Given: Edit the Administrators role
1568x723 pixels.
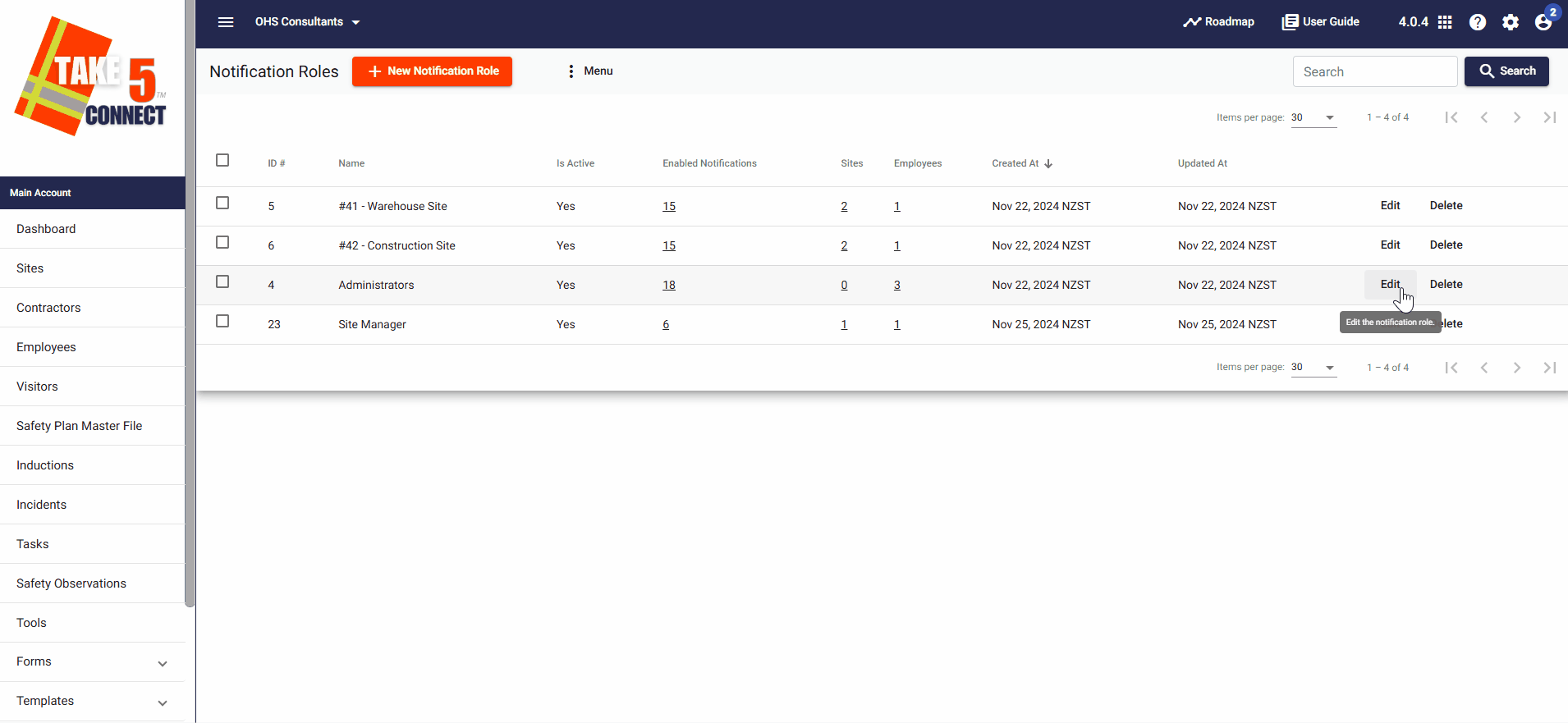Looking at the screenshot, I should pos(1390,285).
